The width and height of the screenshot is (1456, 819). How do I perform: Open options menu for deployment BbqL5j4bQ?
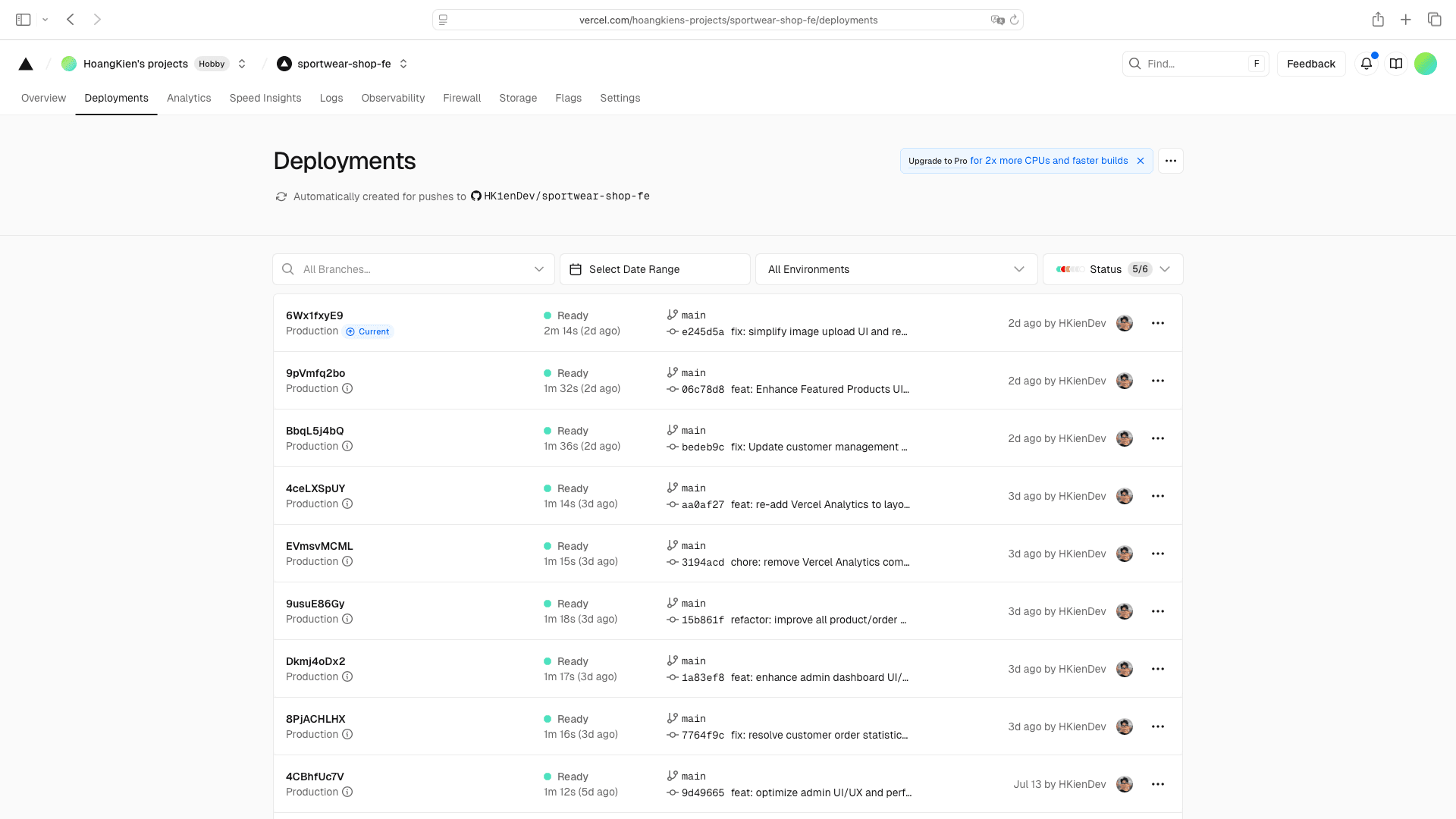click(x=1158, y=438)
